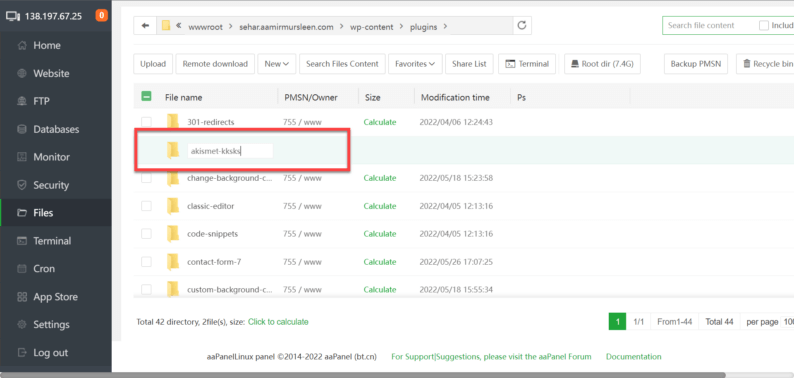Open the 301-redirects folder icon
794x378 pixels.
pyautogui.click(x=173, y=122)
